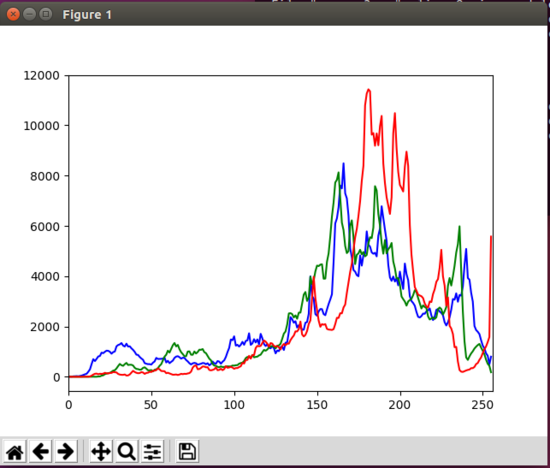Minimize the Figure 1 window
This screenshot has height=468, width=550.
[x=29, y=14]
